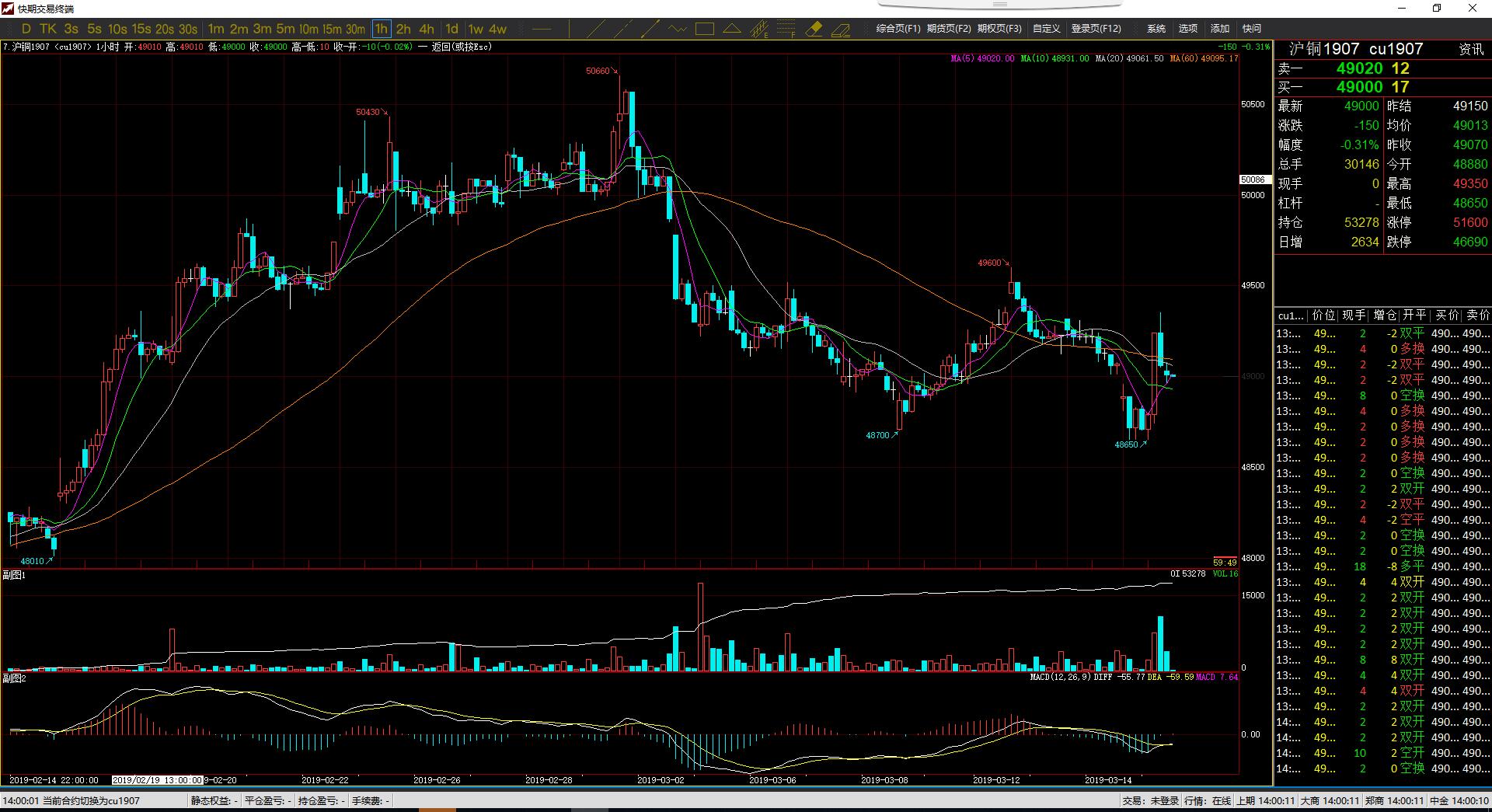Select the parallel channel tool marked E
Viewport: 1492px width, 812px height.
coord(759,29)
